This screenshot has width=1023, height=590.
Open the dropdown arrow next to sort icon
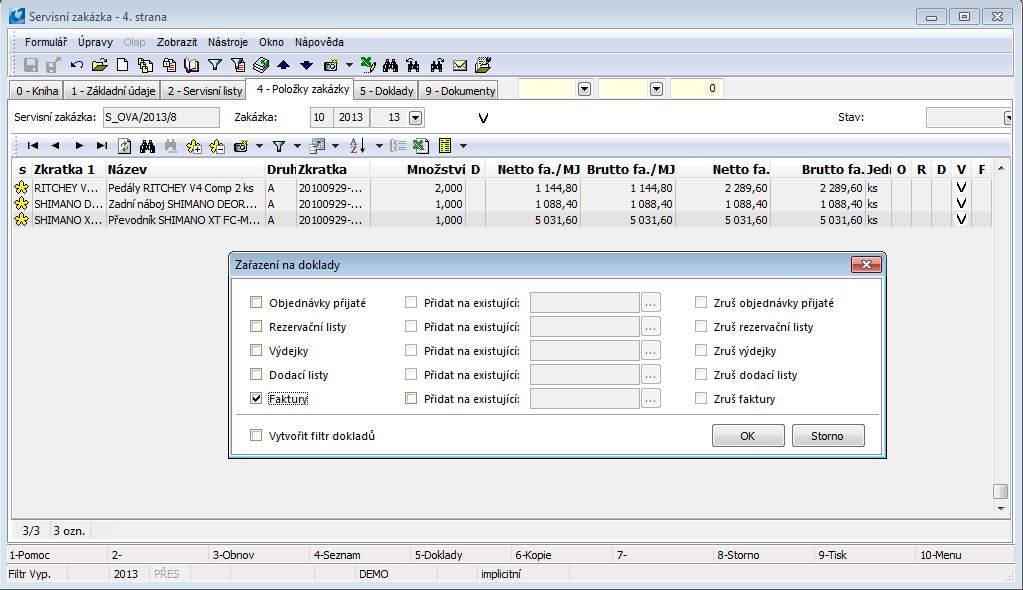(378, 146)
